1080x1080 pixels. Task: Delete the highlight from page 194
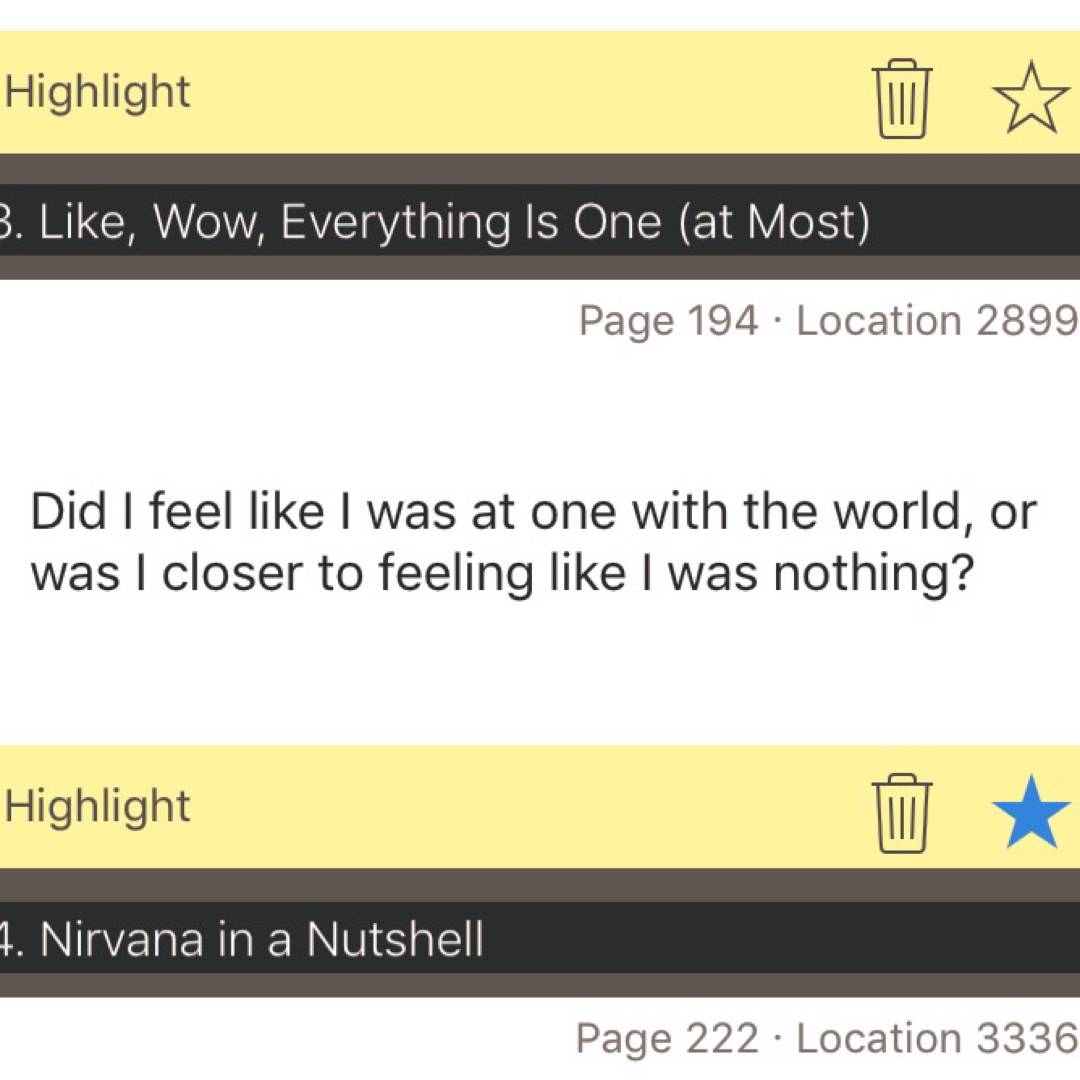(x=902, y=97)
